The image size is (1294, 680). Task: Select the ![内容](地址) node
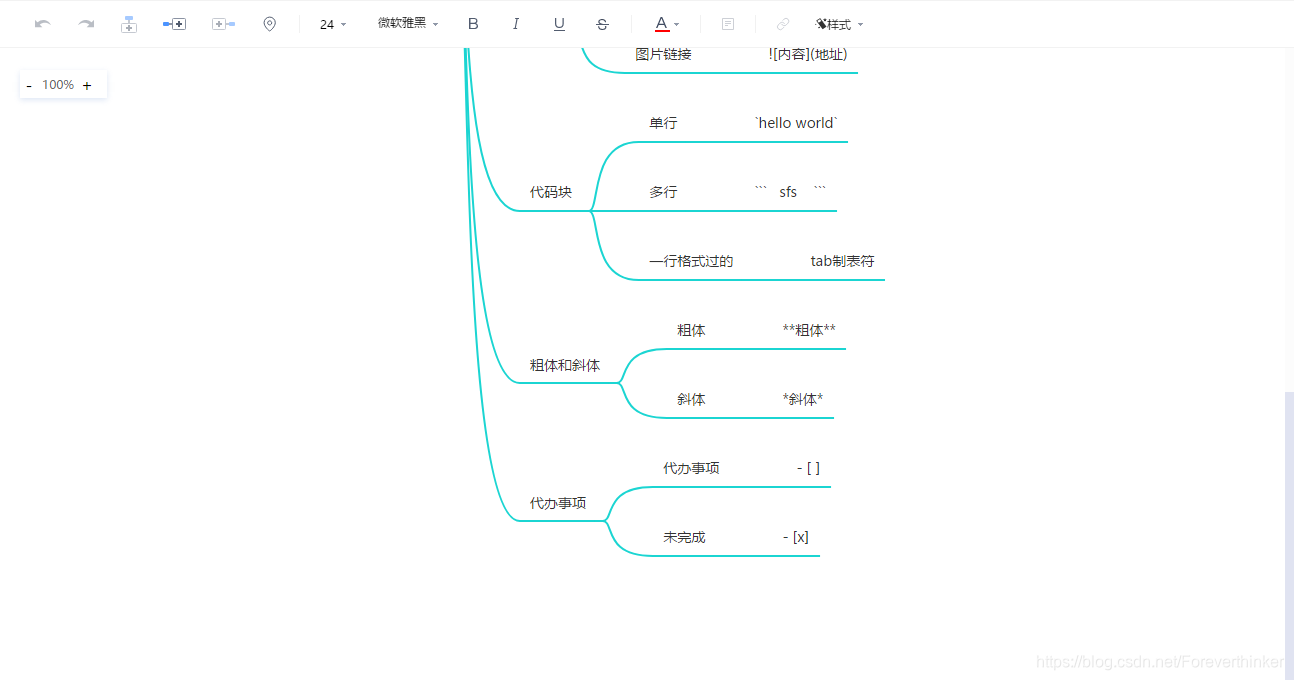[808, 54]
